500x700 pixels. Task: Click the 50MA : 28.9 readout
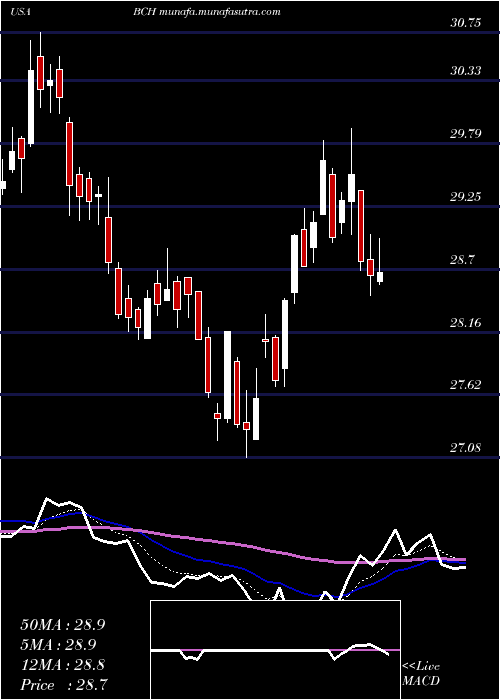click(63, 625)
